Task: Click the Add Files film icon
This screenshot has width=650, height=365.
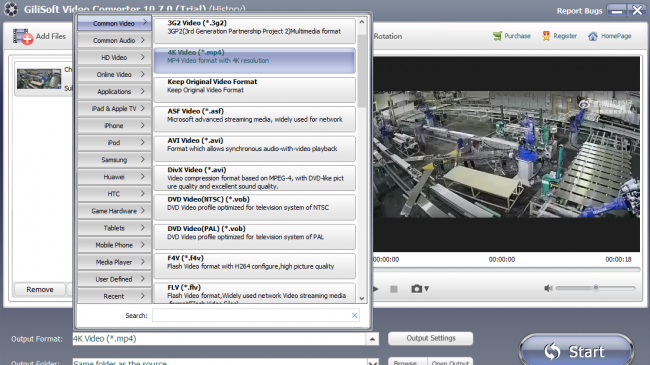Action: [x=23, y=36]
